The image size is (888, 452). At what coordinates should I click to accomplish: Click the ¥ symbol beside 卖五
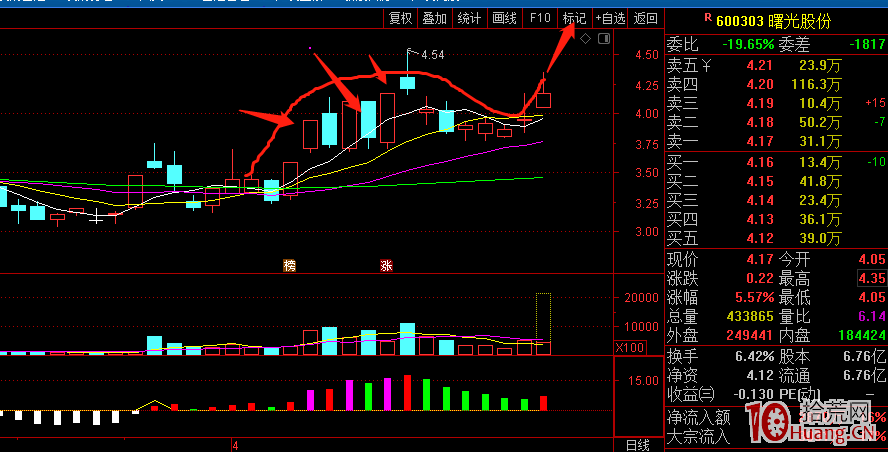[706, 66]
